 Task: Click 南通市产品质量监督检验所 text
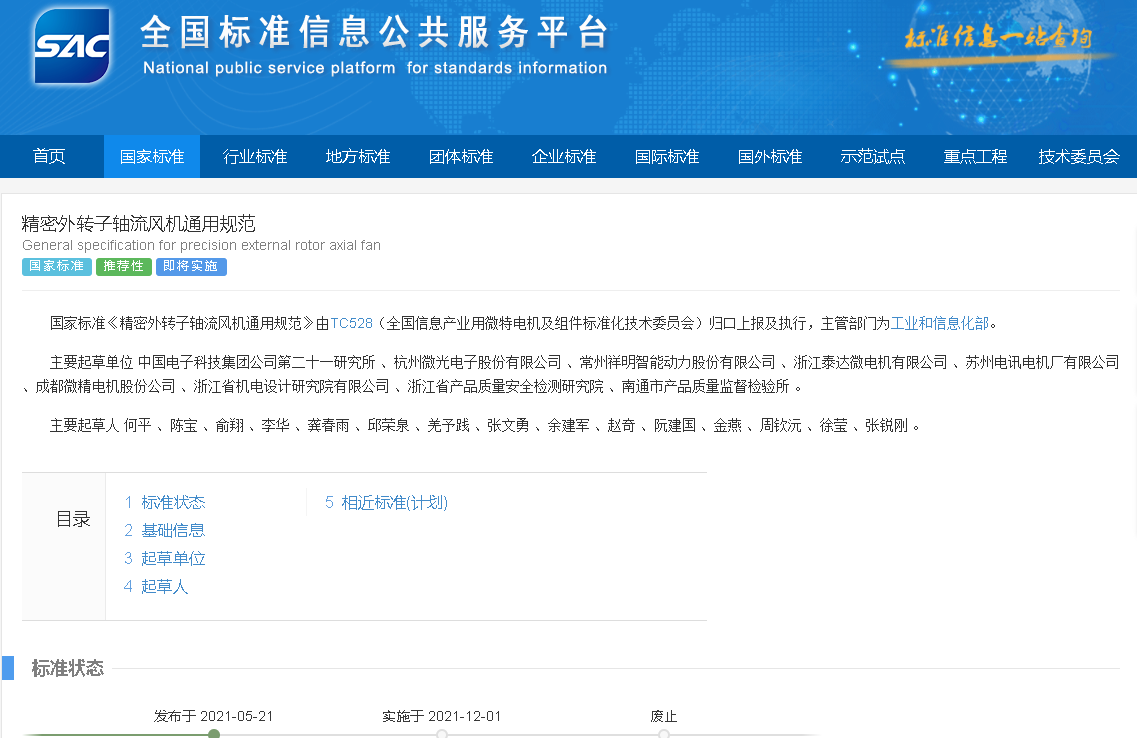(x=706, y=386)
